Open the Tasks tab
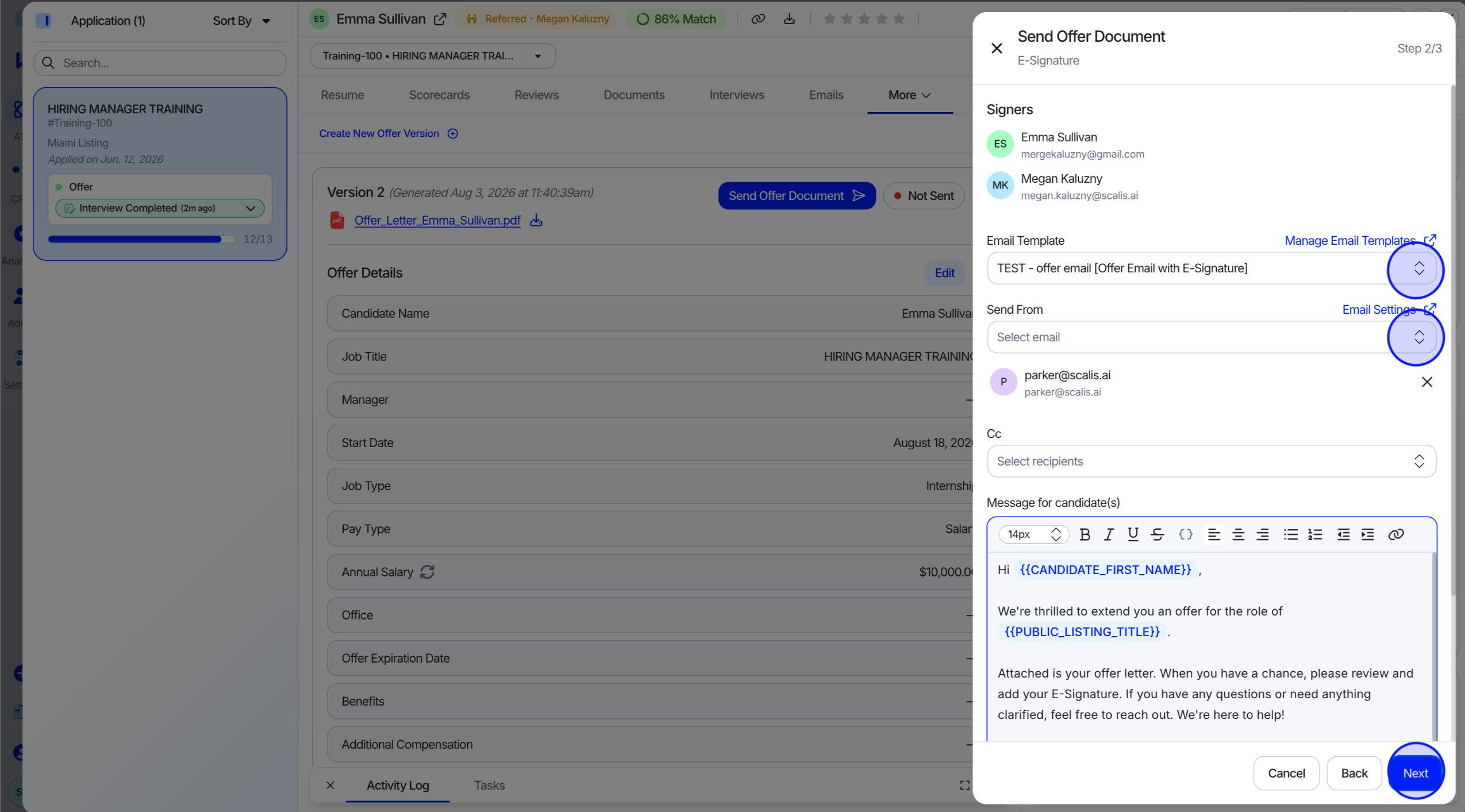This screenshot has width=1465, height=812. (489, 785)
